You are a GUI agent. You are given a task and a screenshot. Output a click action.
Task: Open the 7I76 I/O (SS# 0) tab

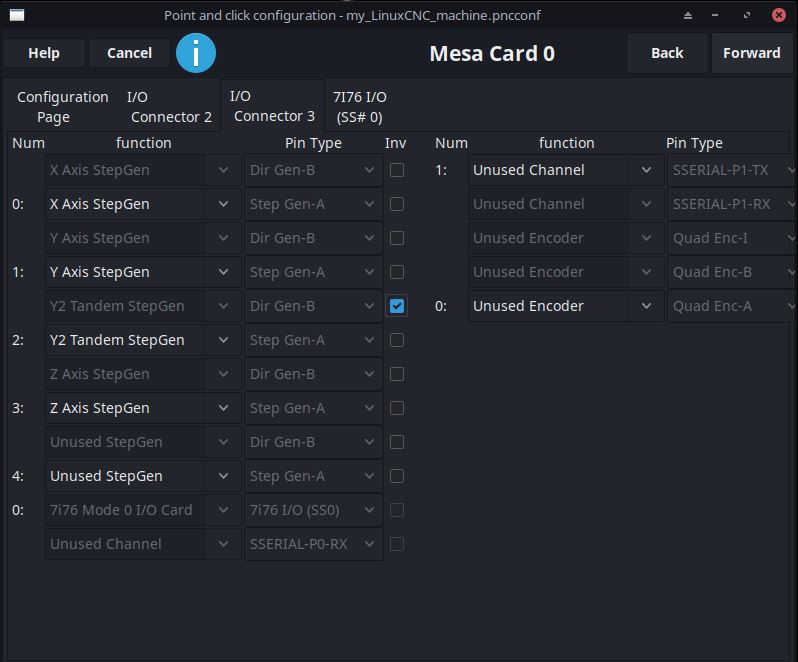pyautogui.click(x=359, y=107)
